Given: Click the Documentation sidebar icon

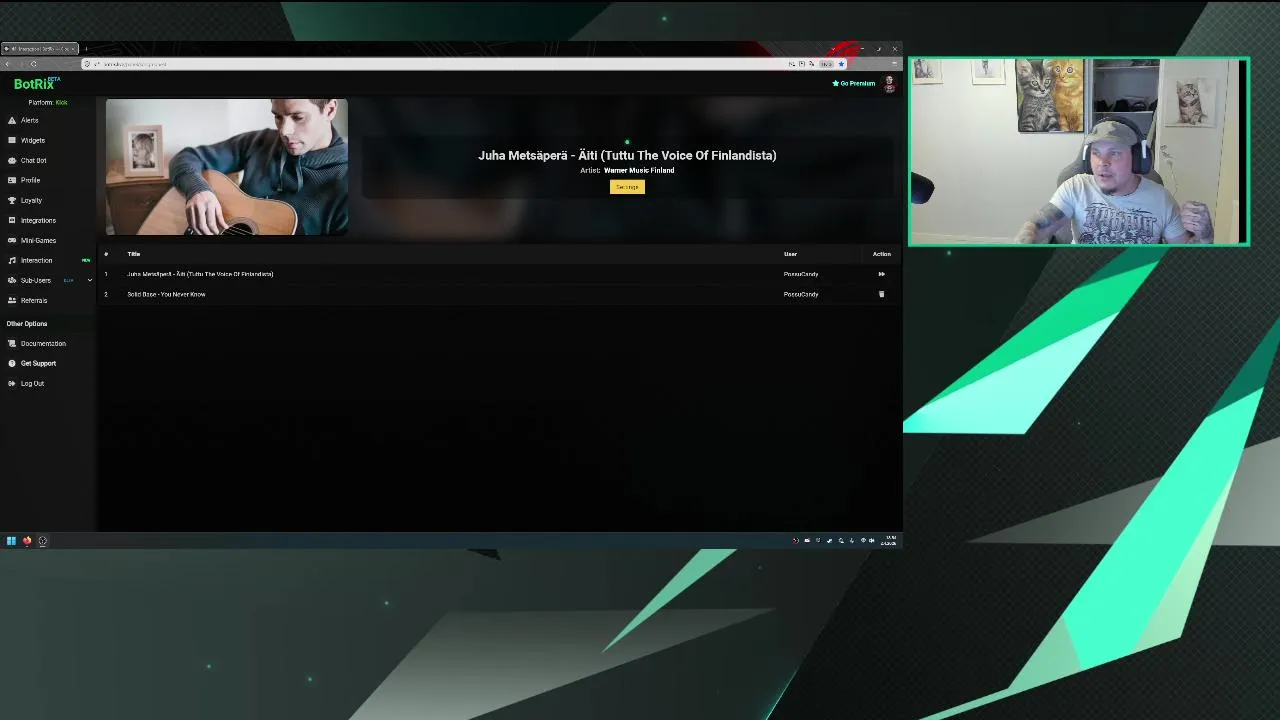Looking at the screenshot, I should click(x=12, y=343).
